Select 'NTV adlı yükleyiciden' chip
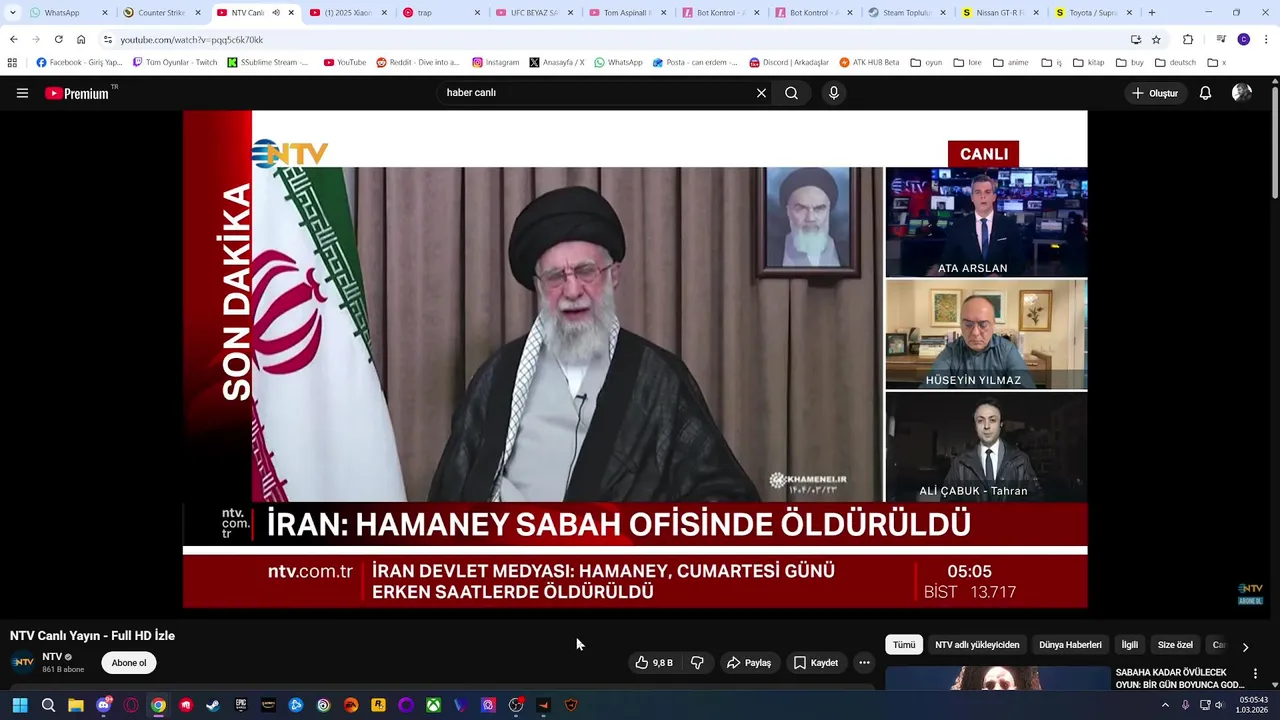 [x=977, y=645]
